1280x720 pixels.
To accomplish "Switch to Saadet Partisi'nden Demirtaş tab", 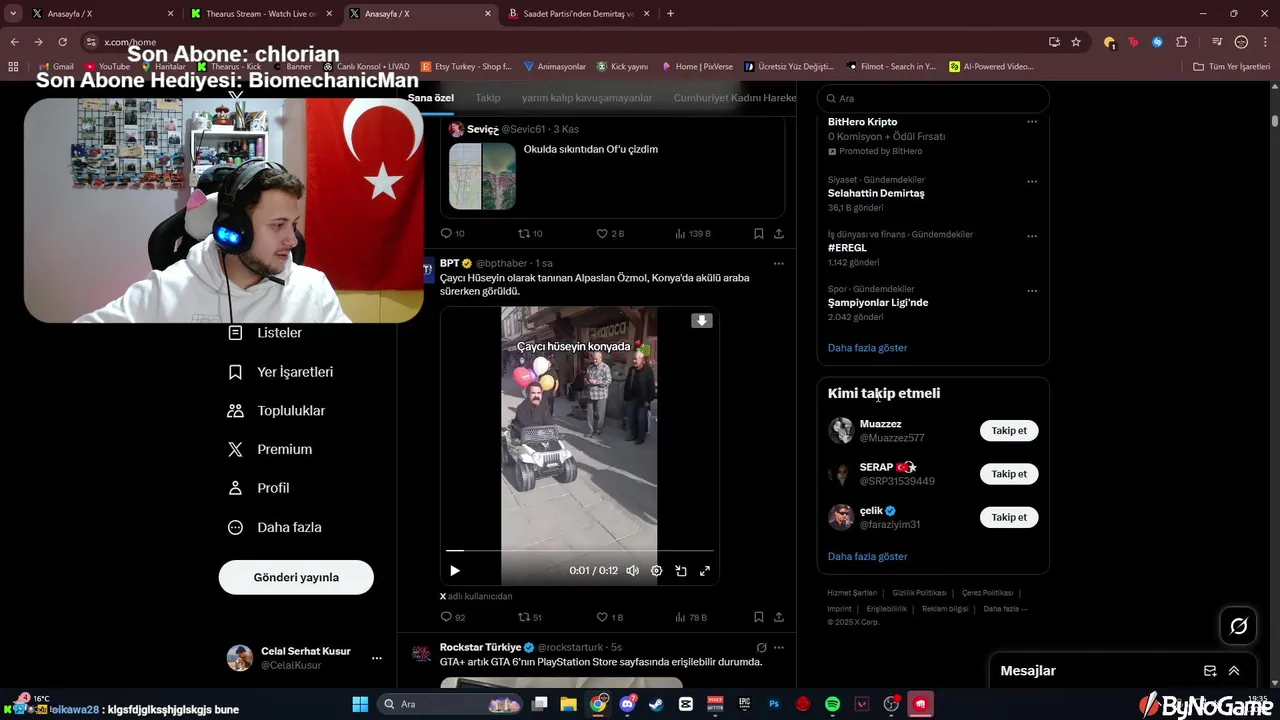I will point(579,14).
